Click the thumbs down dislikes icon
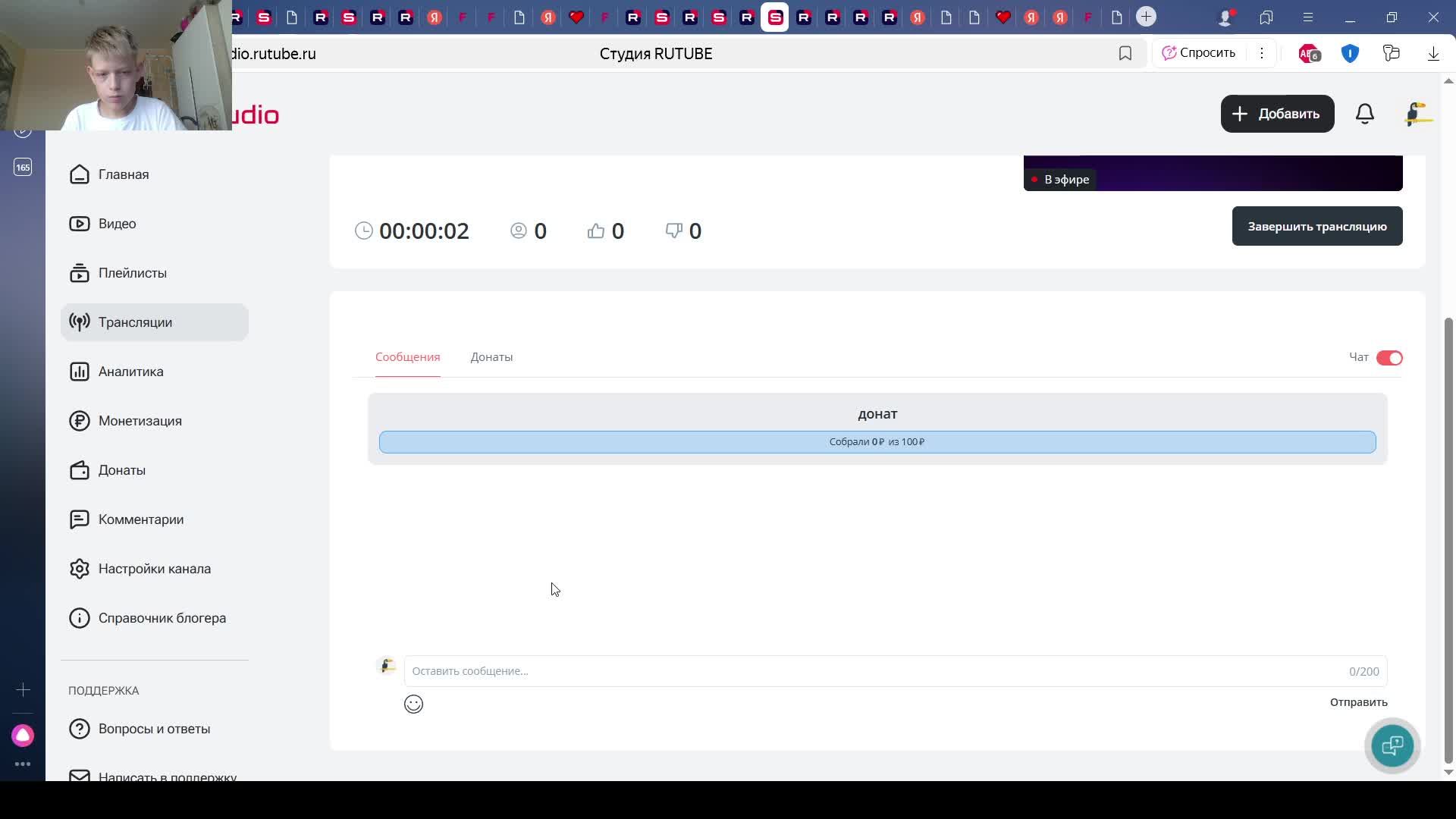 [x=673, y=230]
